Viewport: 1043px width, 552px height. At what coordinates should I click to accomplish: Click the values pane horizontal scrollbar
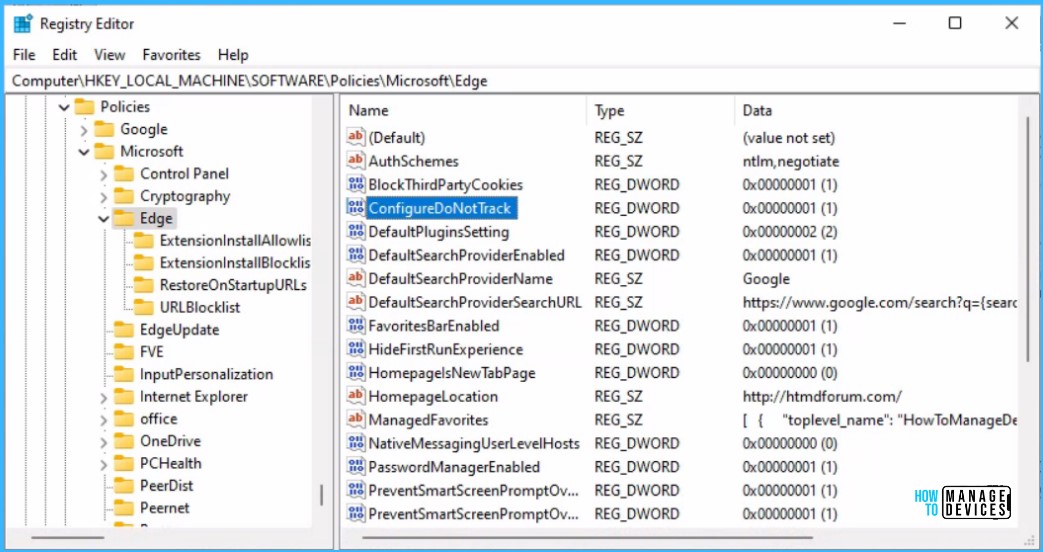(x=588, y=538)
